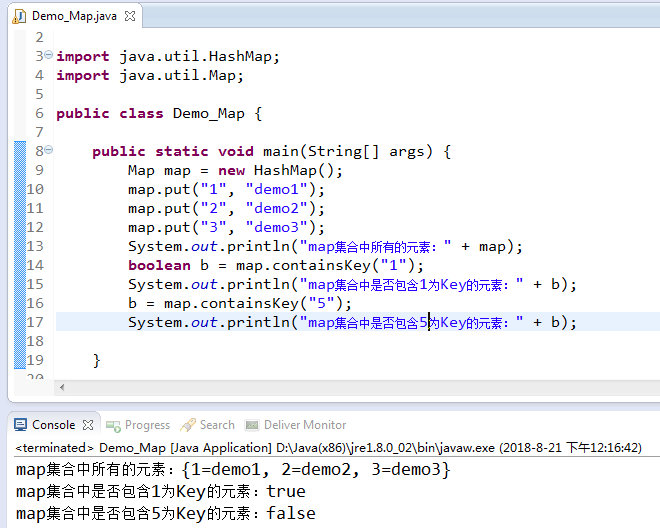Screen dimensions: 660x528
Task: Click the left arrow of horizontal scrollbar
Action: coord(62,387)
